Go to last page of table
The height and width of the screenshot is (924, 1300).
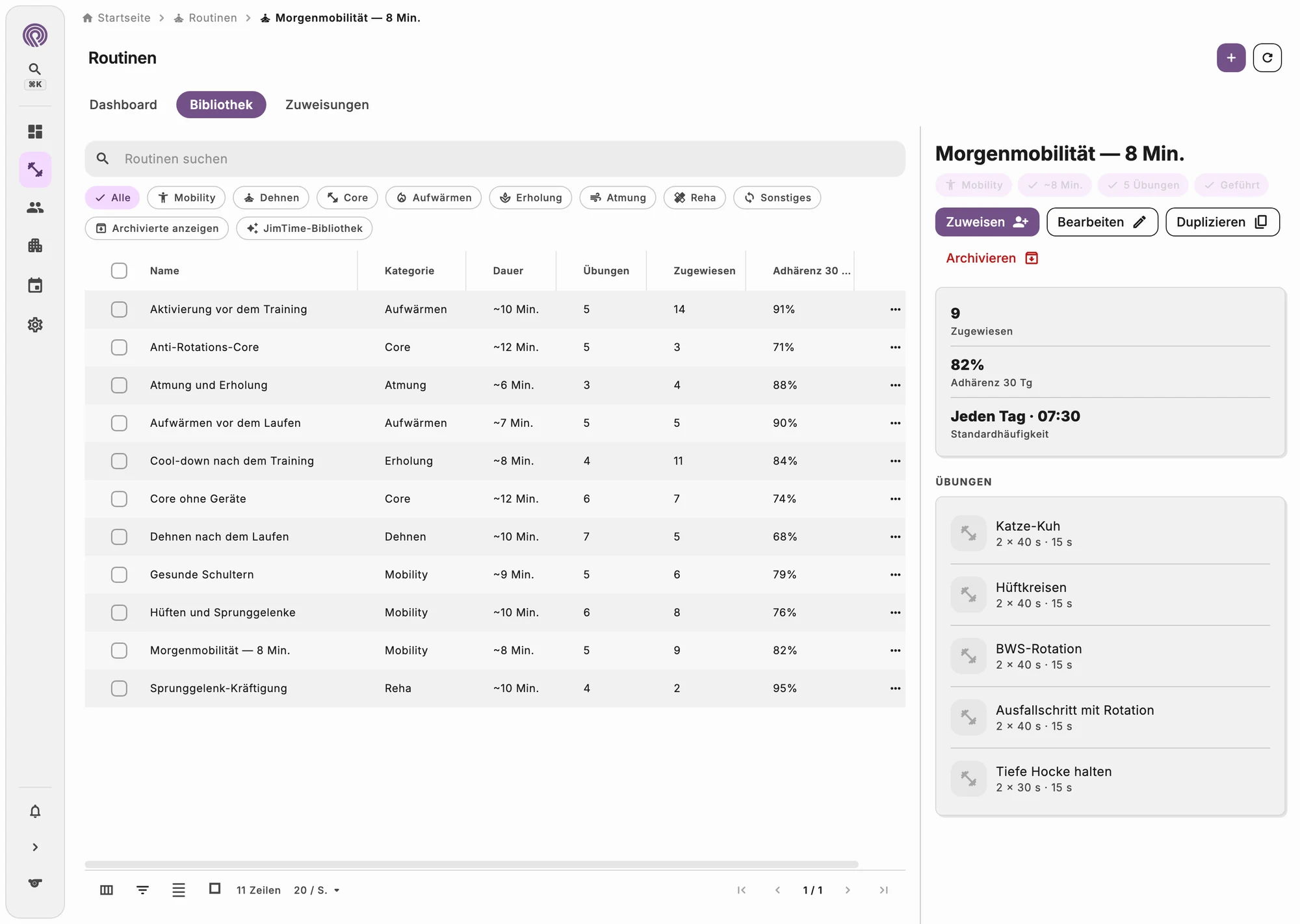pos(883,890)
